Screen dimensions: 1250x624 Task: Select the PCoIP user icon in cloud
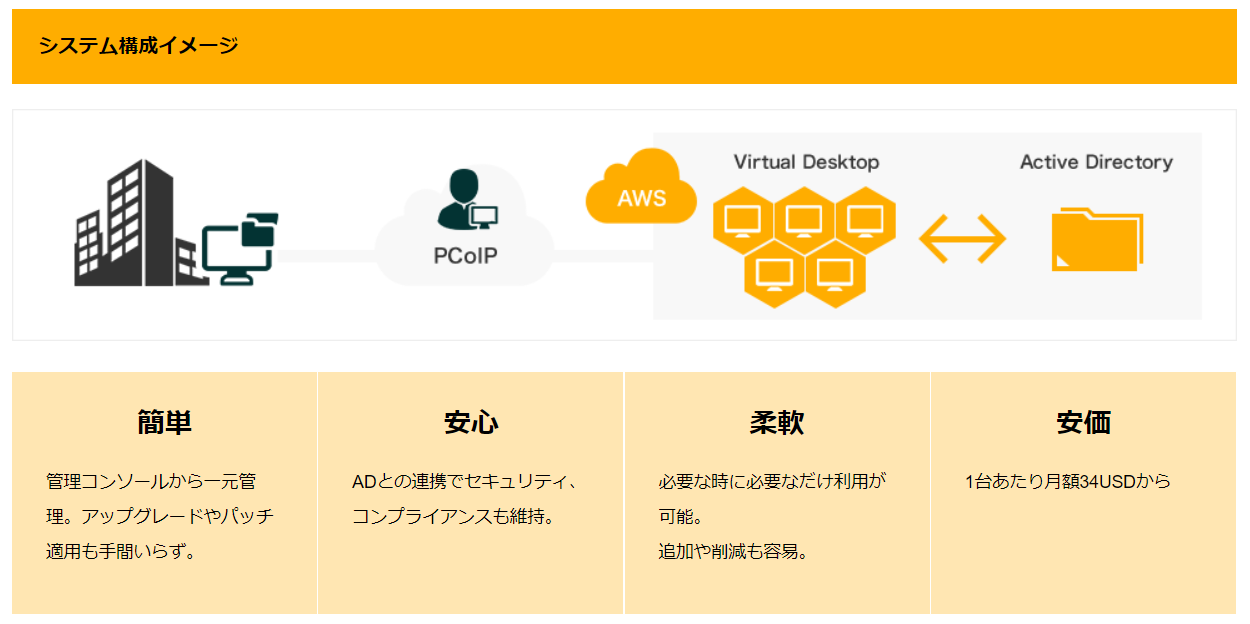[x=467, y=199]
